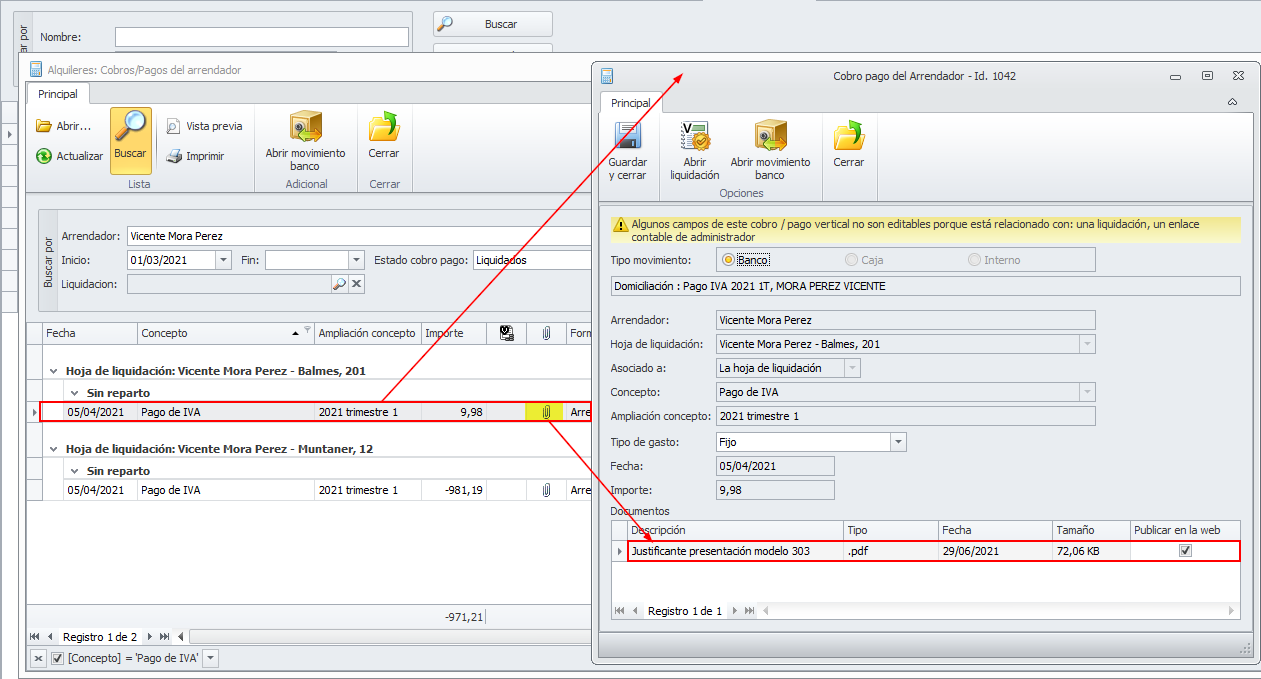
Task: Open the Fin date dropdown
Action: pos(356,260)
